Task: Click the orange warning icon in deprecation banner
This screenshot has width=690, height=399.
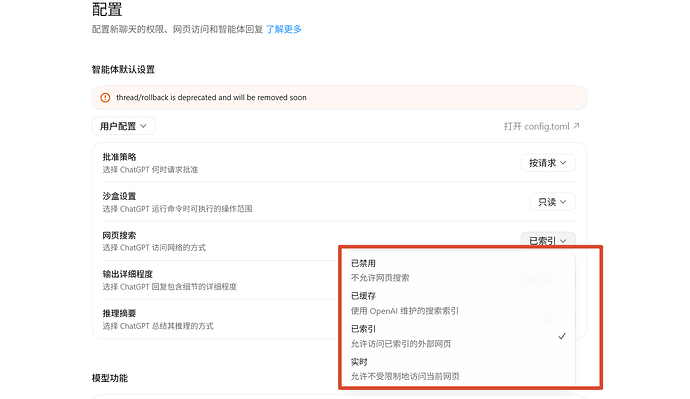Action: pyautogui.click(x=105, y=98)
